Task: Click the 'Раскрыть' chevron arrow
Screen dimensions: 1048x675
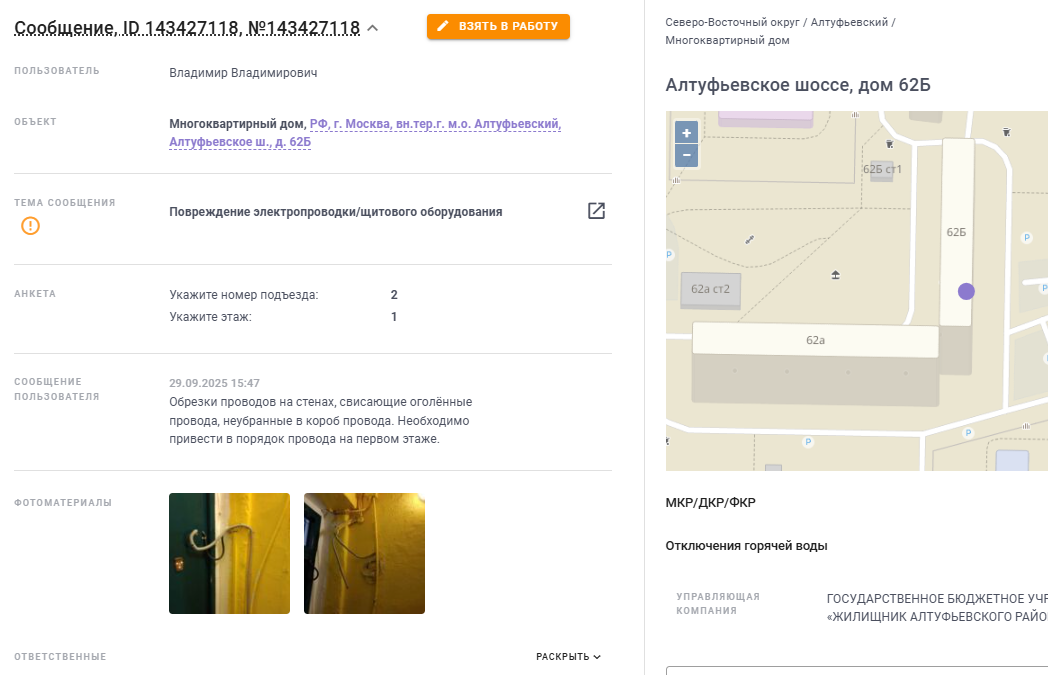Action: [x=597, y=657]
